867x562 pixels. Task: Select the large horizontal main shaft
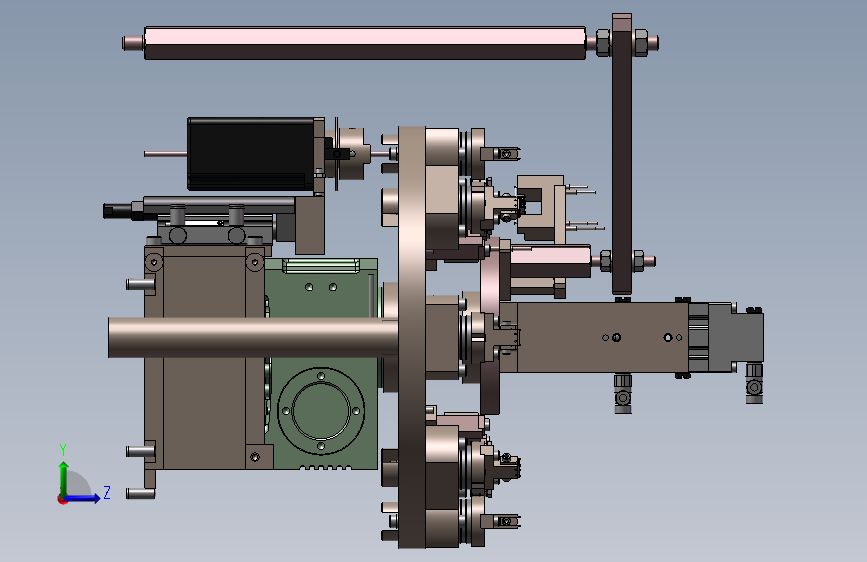pyautogui.click(x=253, y=337)
